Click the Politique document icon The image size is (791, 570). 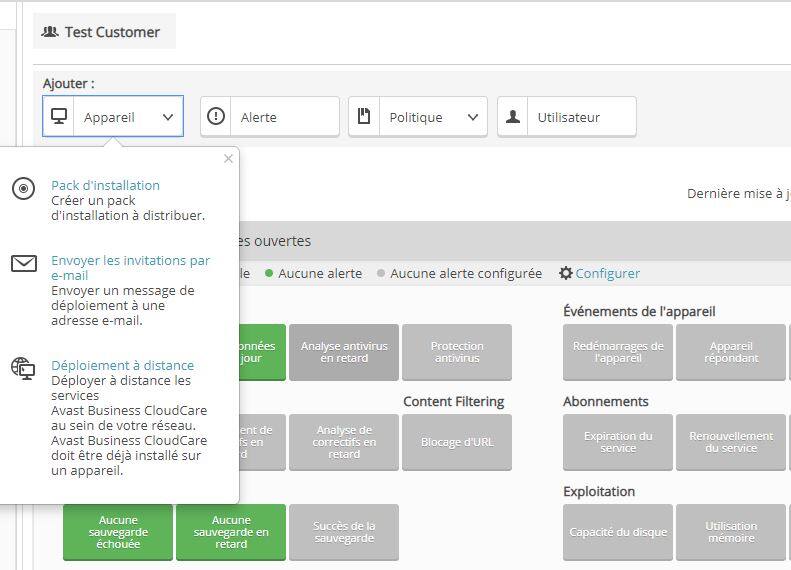[364, 116]
